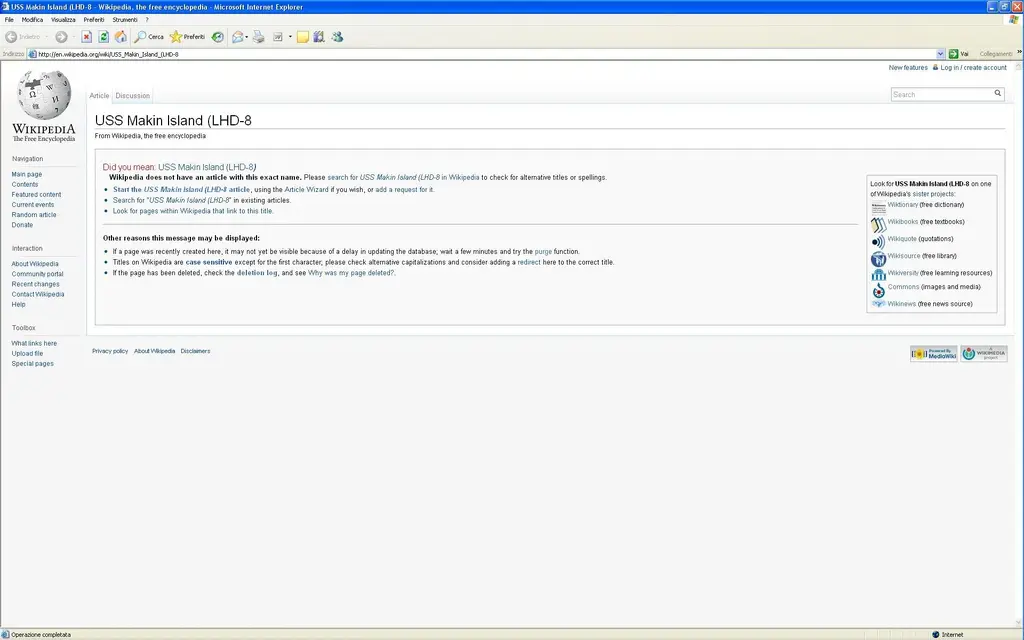
Task: Click the search magnifier icon in Wikipedia
Action: (997, 93)
